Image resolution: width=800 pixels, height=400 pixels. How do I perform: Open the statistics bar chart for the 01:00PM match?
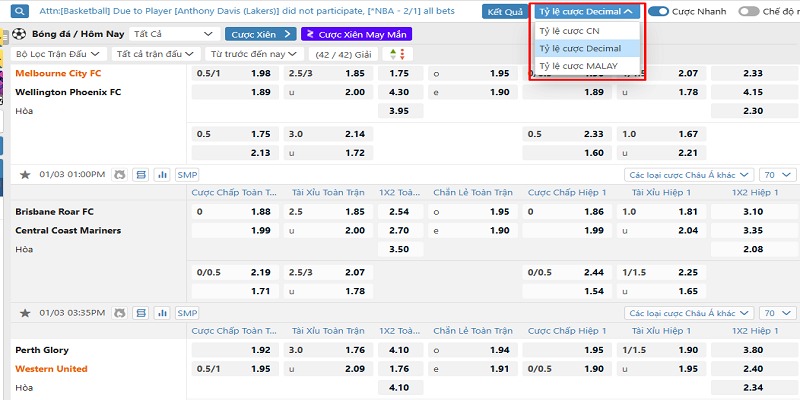click(x=162, y=174)
